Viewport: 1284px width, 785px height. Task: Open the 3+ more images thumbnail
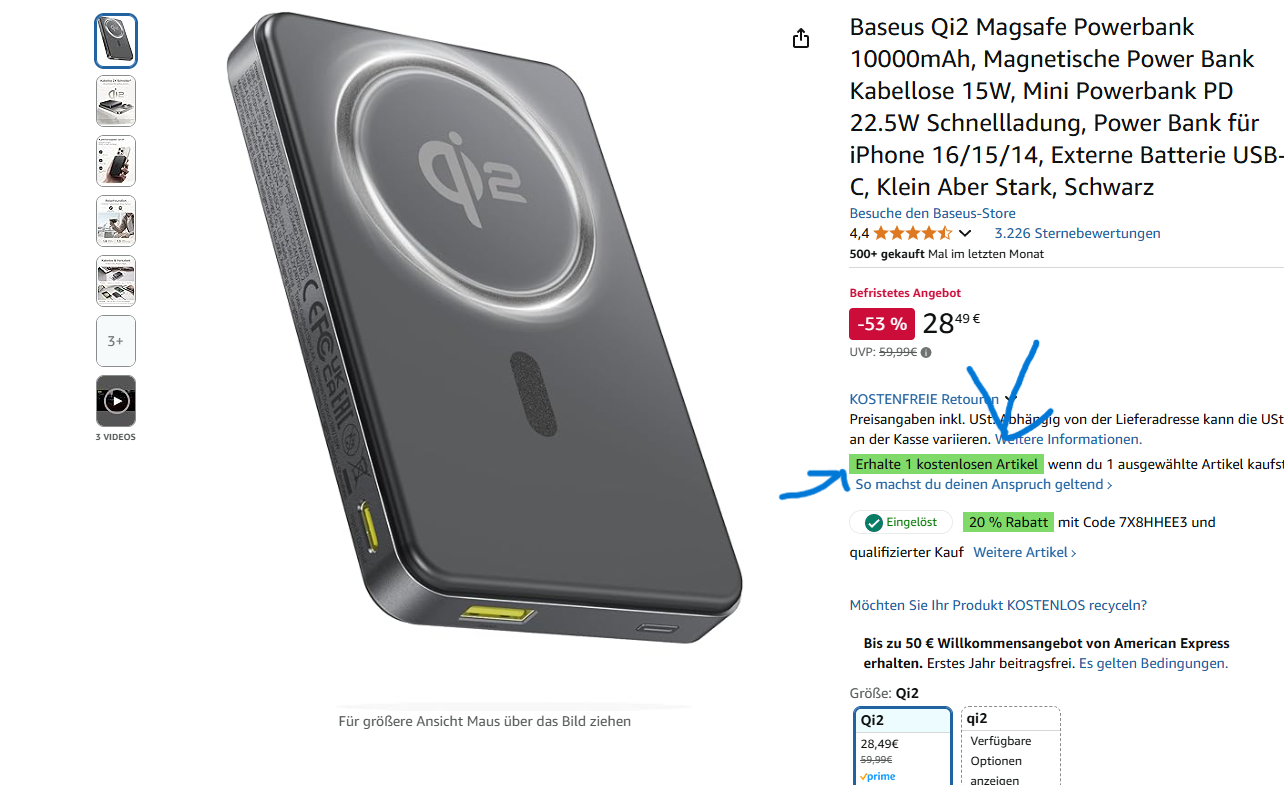click(116, 341)
